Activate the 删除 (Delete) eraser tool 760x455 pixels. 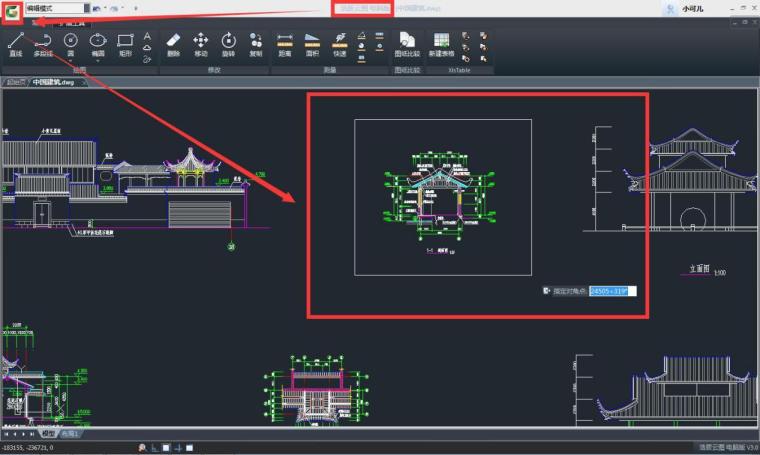click(x=173, y=44)
